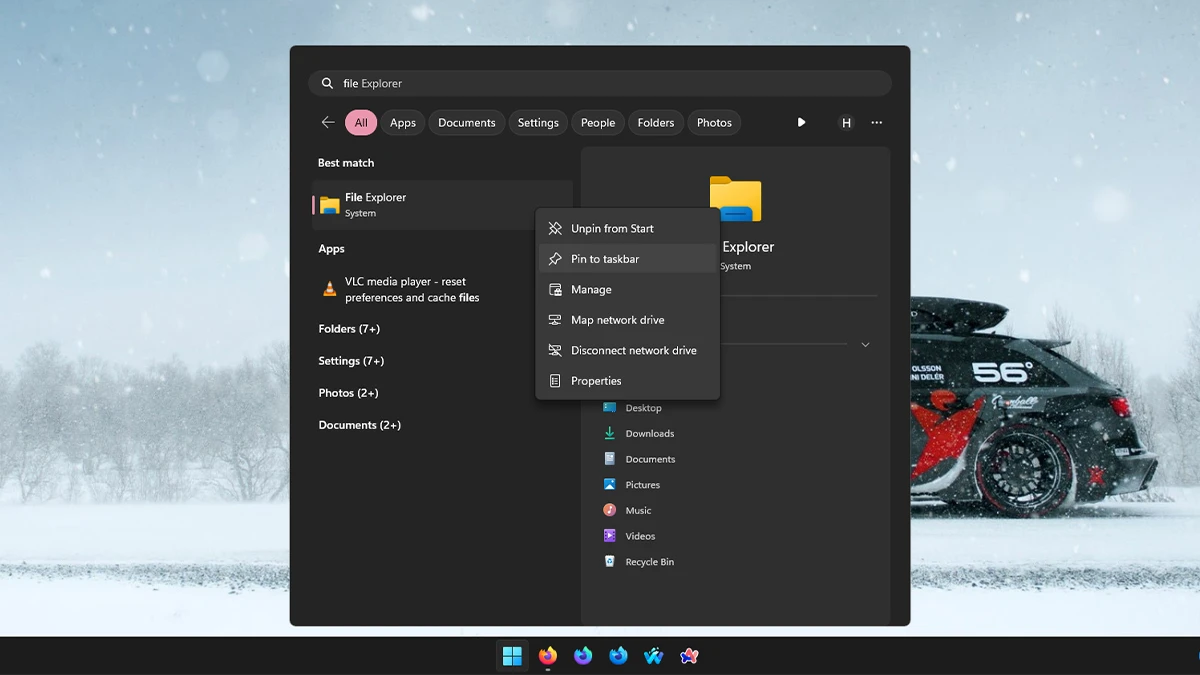Expand the Folders (7+) section

[x=349, y=329]
